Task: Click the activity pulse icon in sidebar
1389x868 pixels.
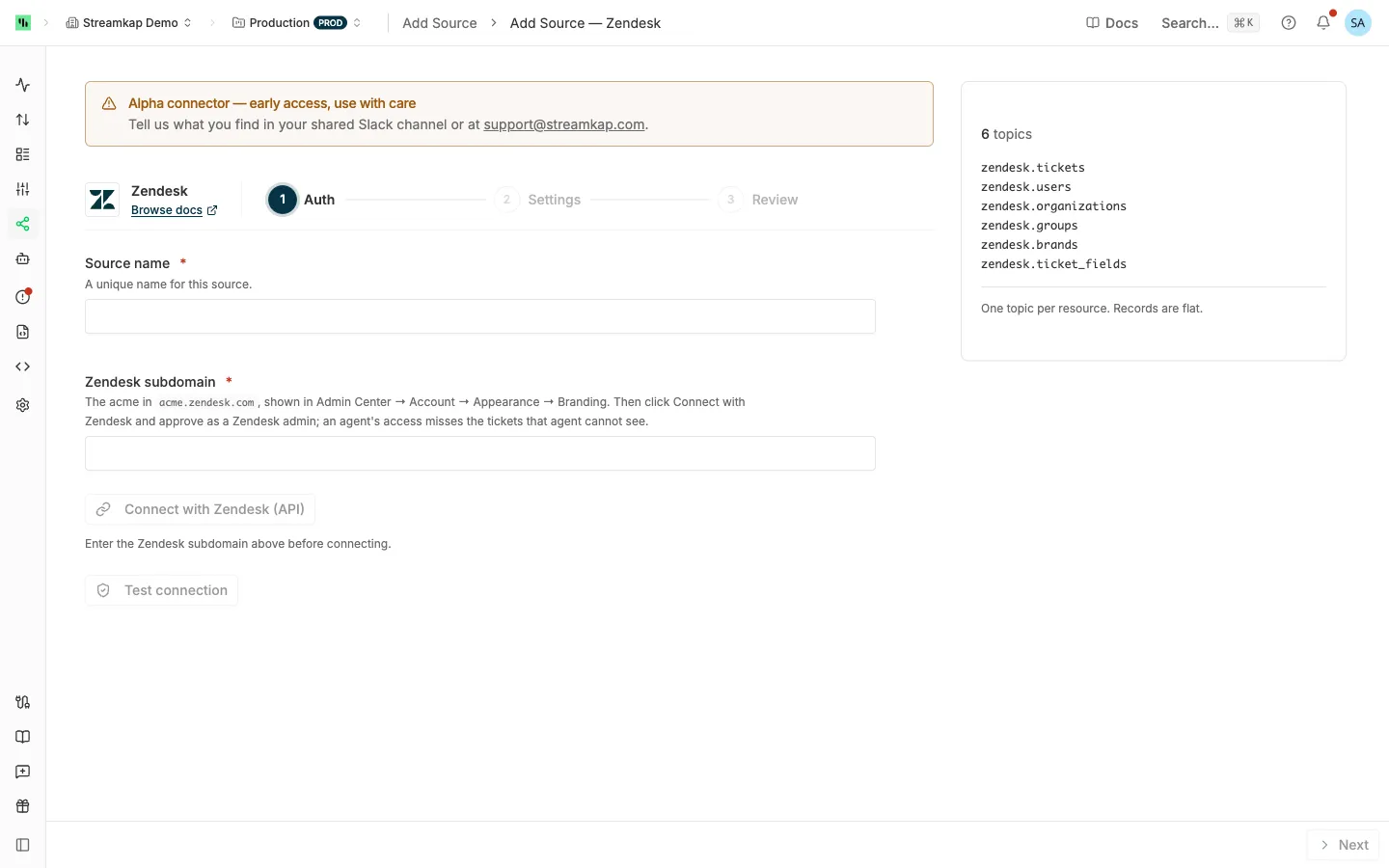Action: [x=23, y=85]
